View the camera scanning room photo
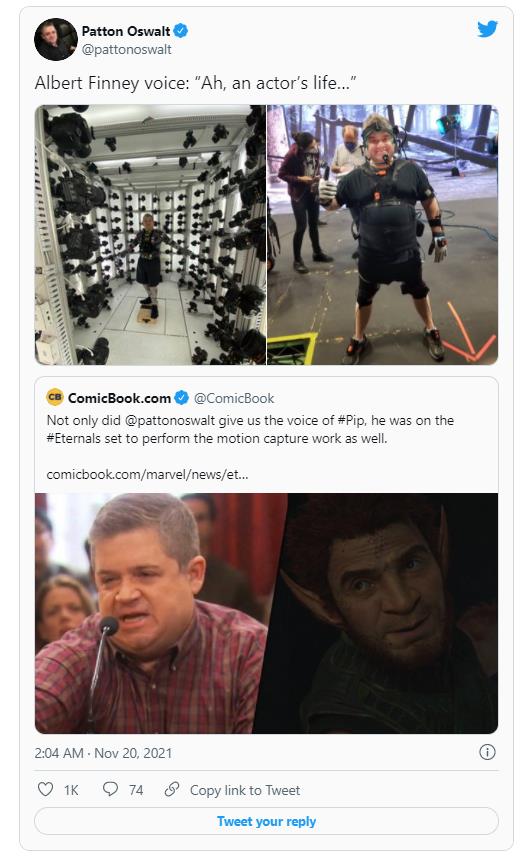Screen dimensions: 532x862 coord(150,235)
